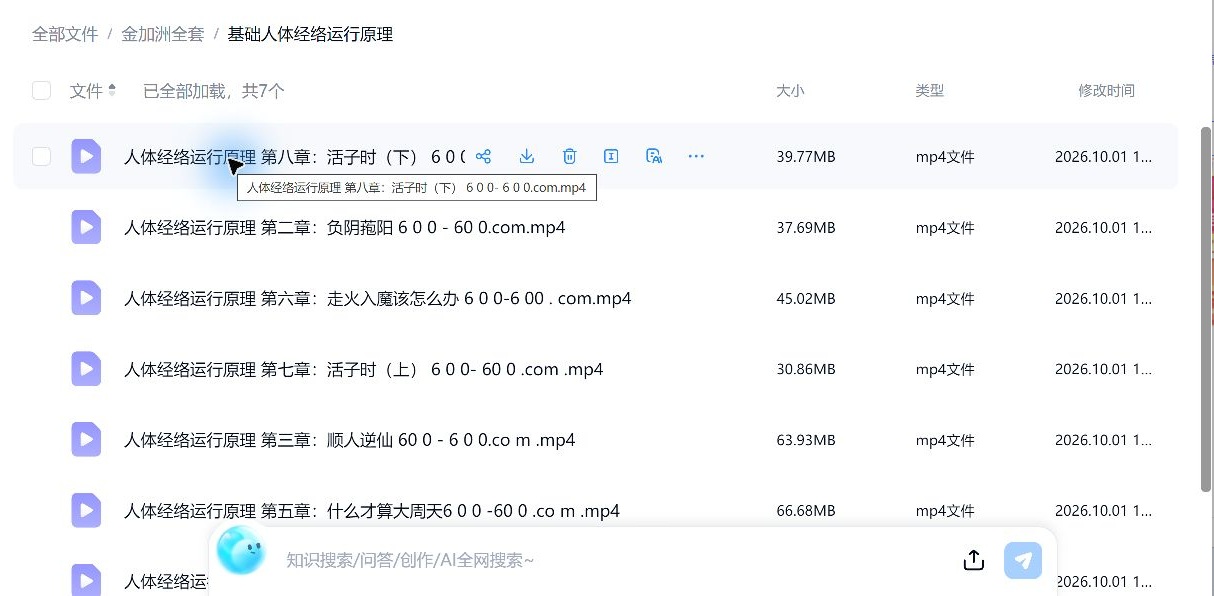This screenshot has width=1214, height=596.
Task: Open file 第六章：走火入魔该怎么办 mp4
Action: coord(377,298)
